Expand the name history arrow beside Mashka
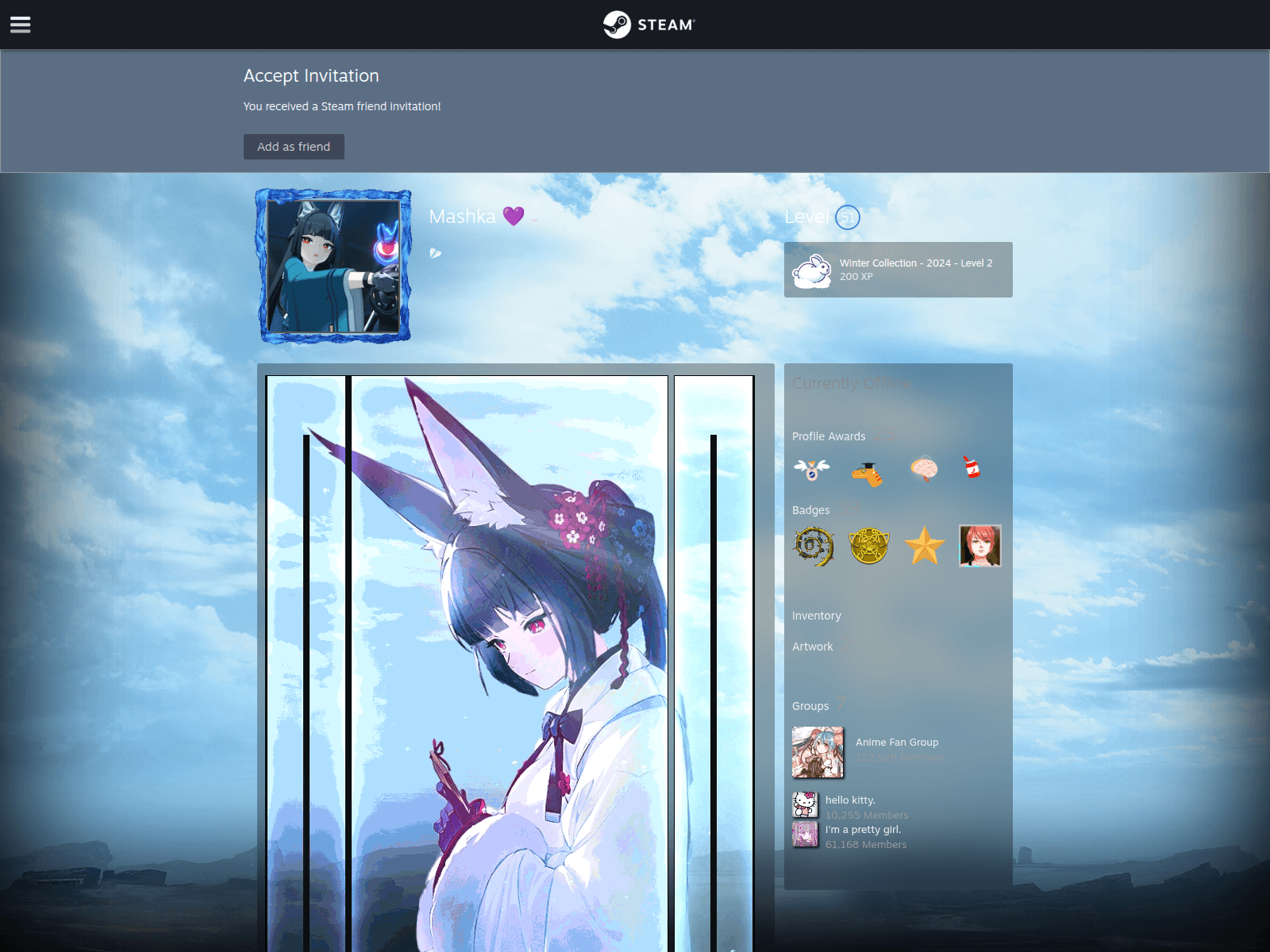This screenshot has width=1270, height=952. coord(535,220)
